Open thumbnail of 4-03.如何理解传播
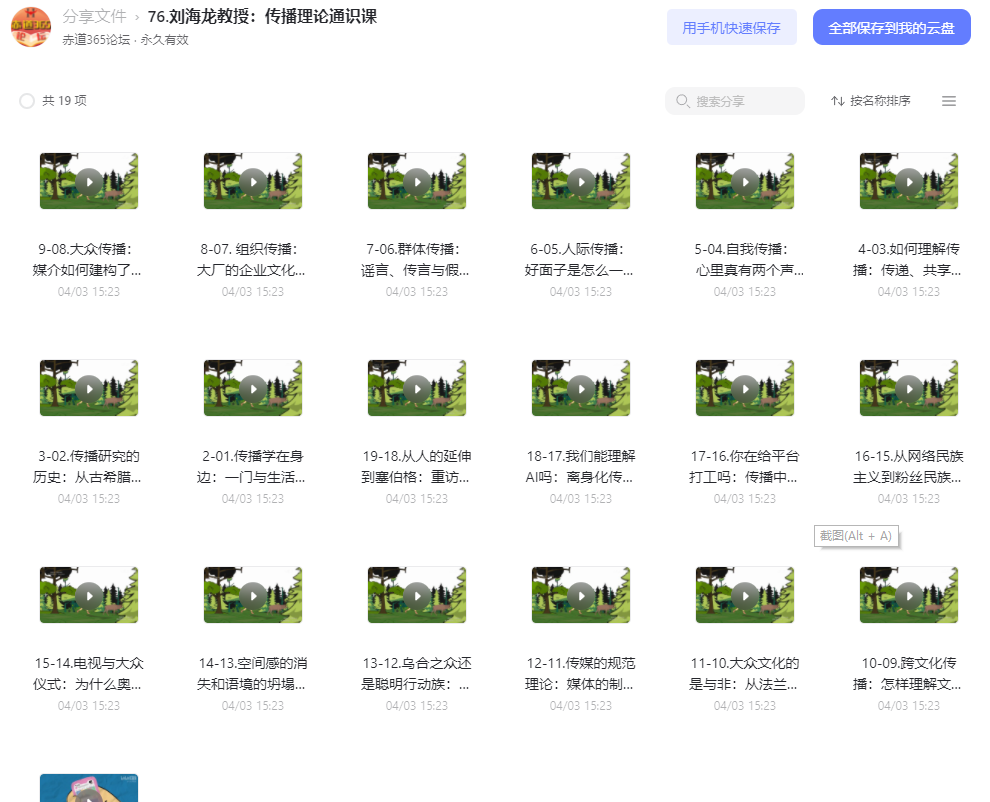The image size is (990, 802). [909, 181]
